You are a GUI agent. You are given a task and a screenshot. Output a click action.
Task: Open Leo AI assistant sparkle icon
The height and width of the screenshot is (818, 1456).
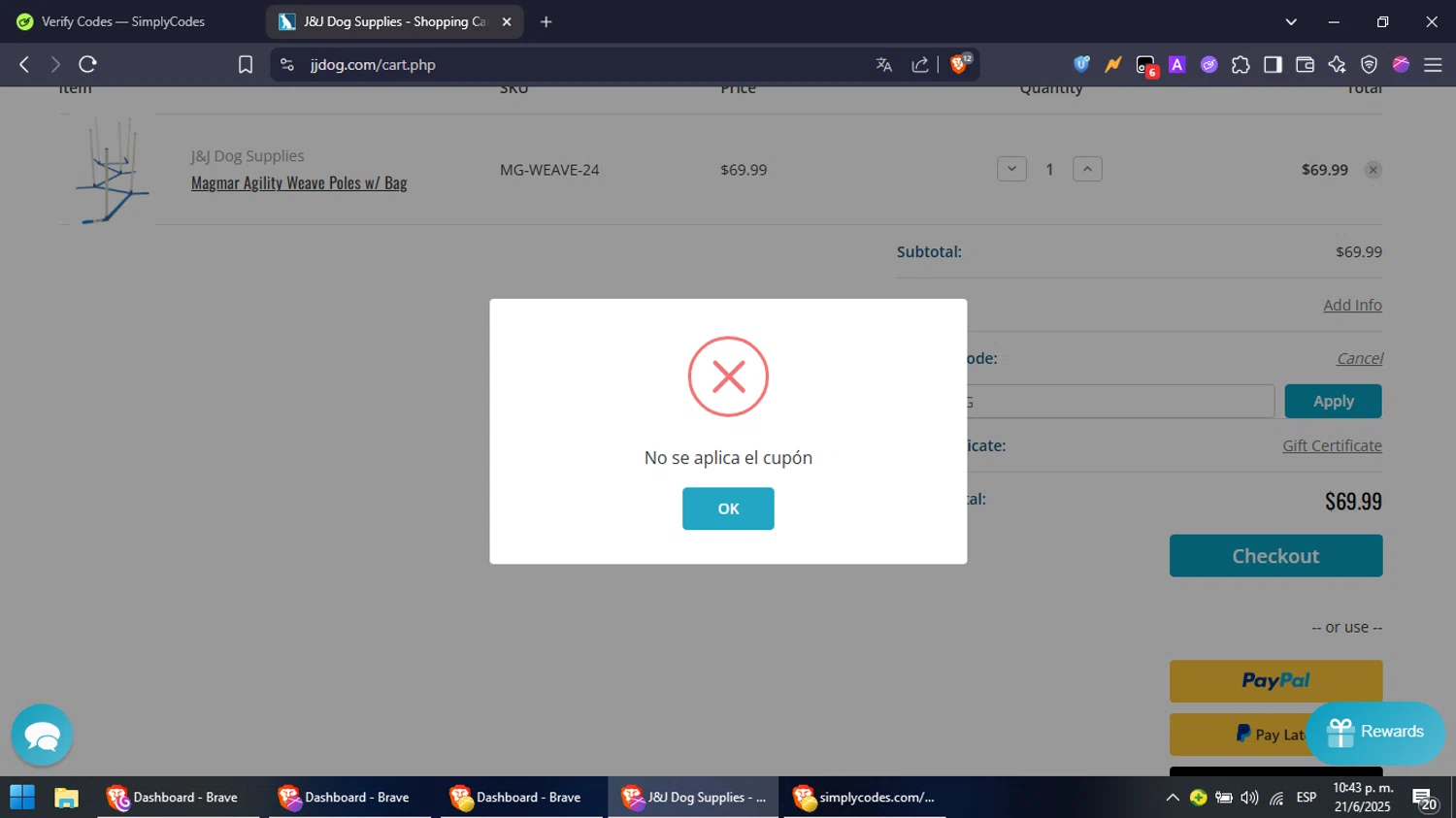point(1337,64)
